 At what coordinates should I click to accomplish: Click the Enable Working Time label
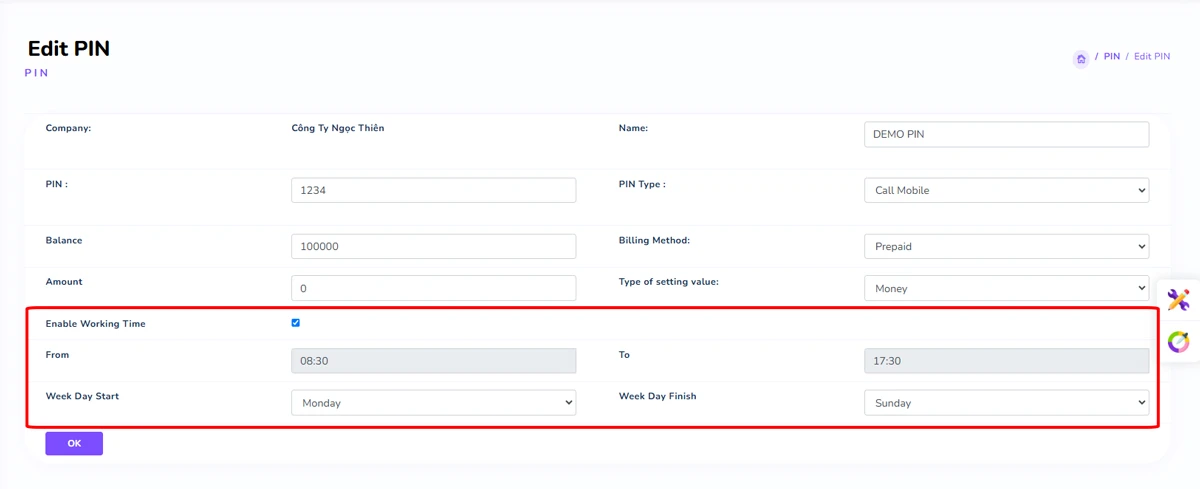(95, 324)
